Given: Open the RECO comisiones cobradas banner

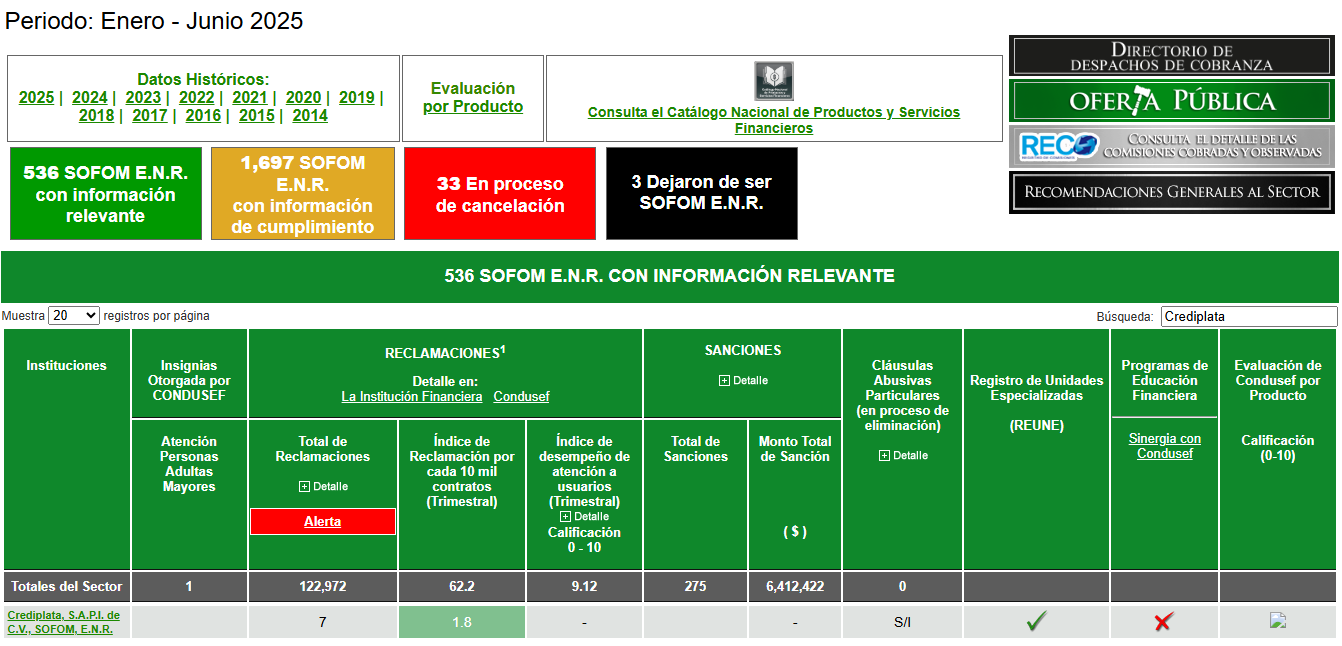Looking at the screenshot, I should 1171,146.
